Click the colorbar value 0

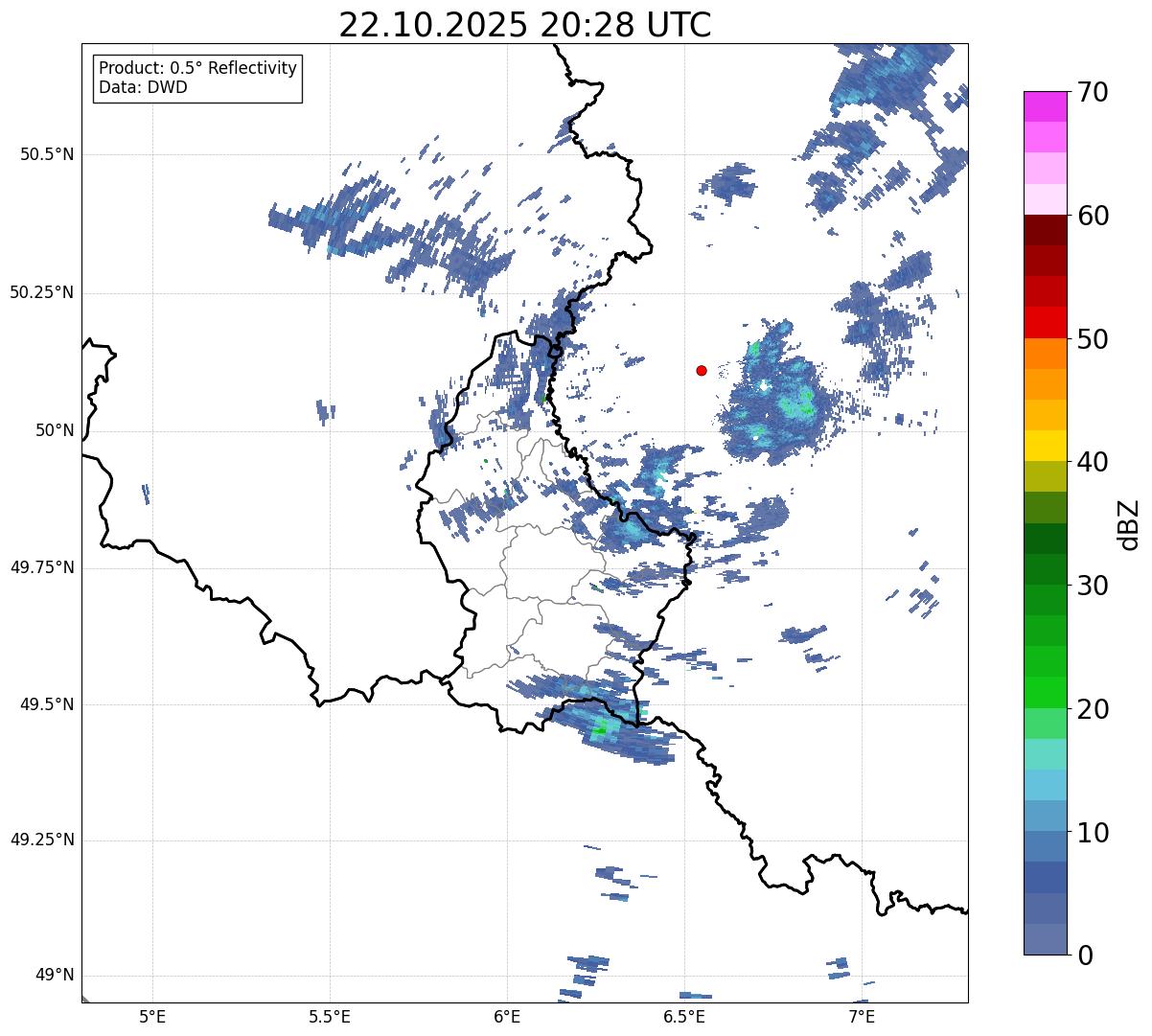[1085, 955]
